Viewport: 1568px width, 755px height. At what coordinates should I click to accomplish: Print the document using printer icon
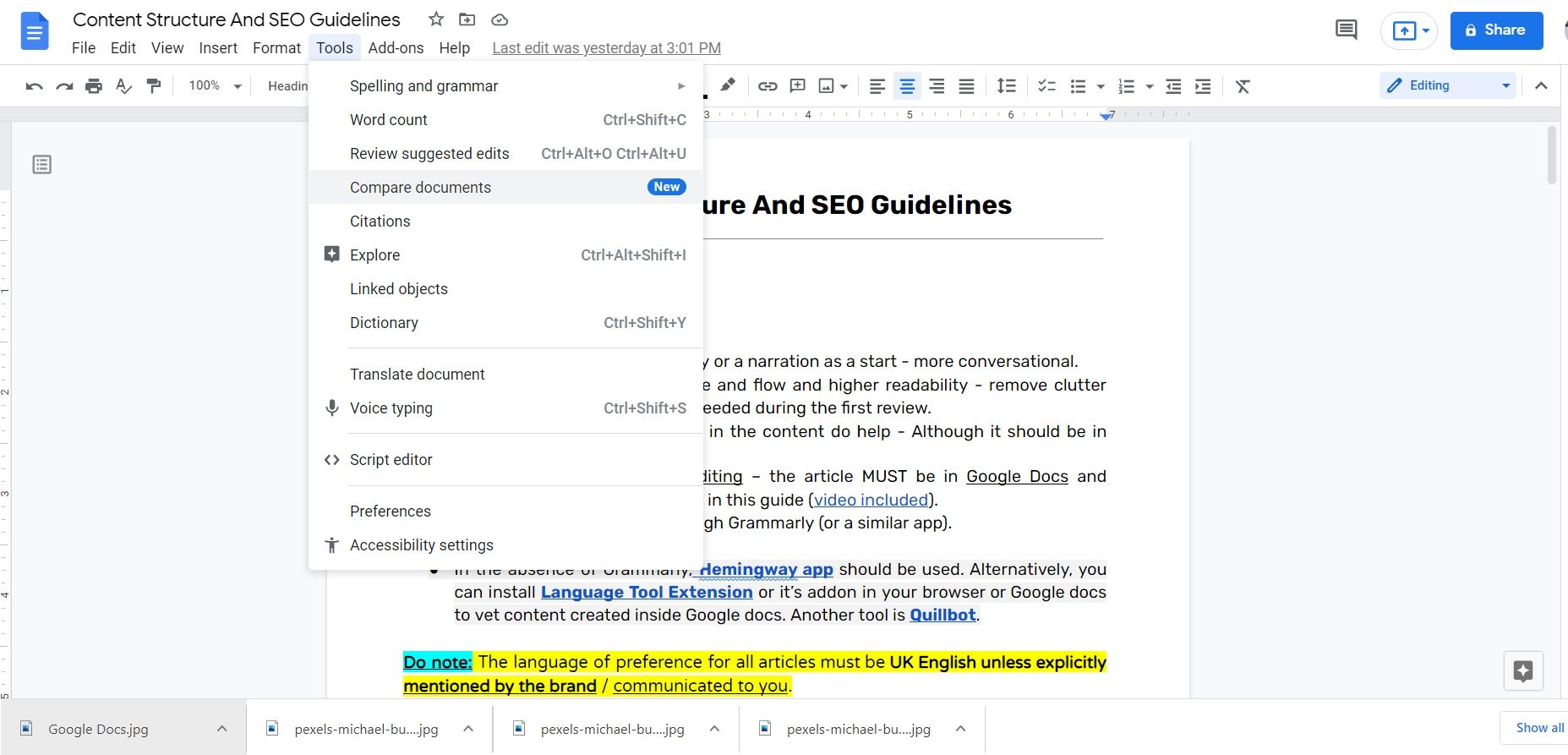click(94, 86)
